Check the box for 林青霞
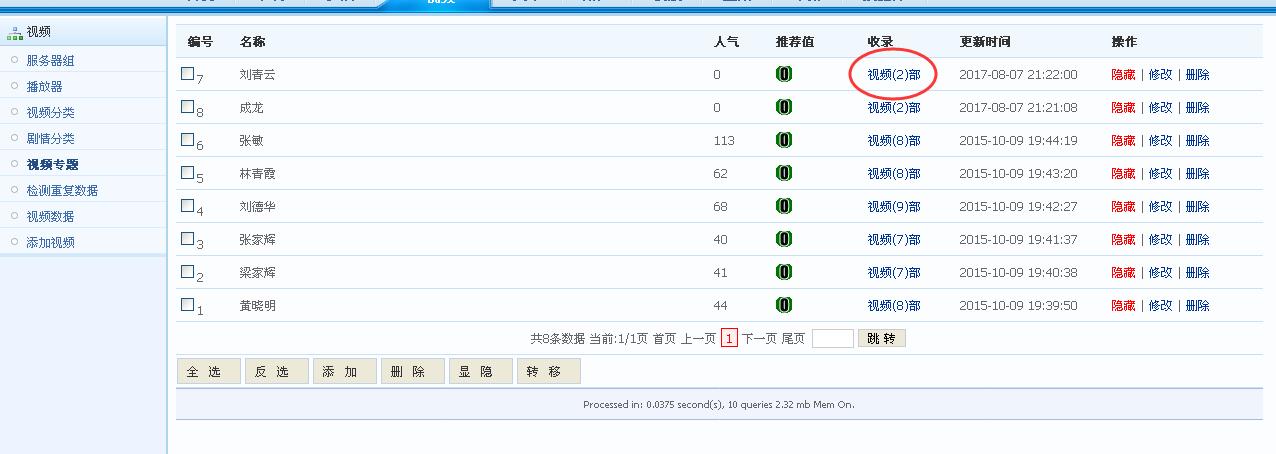The width and height of the screenshot is (1276, 454). point(187,172)
